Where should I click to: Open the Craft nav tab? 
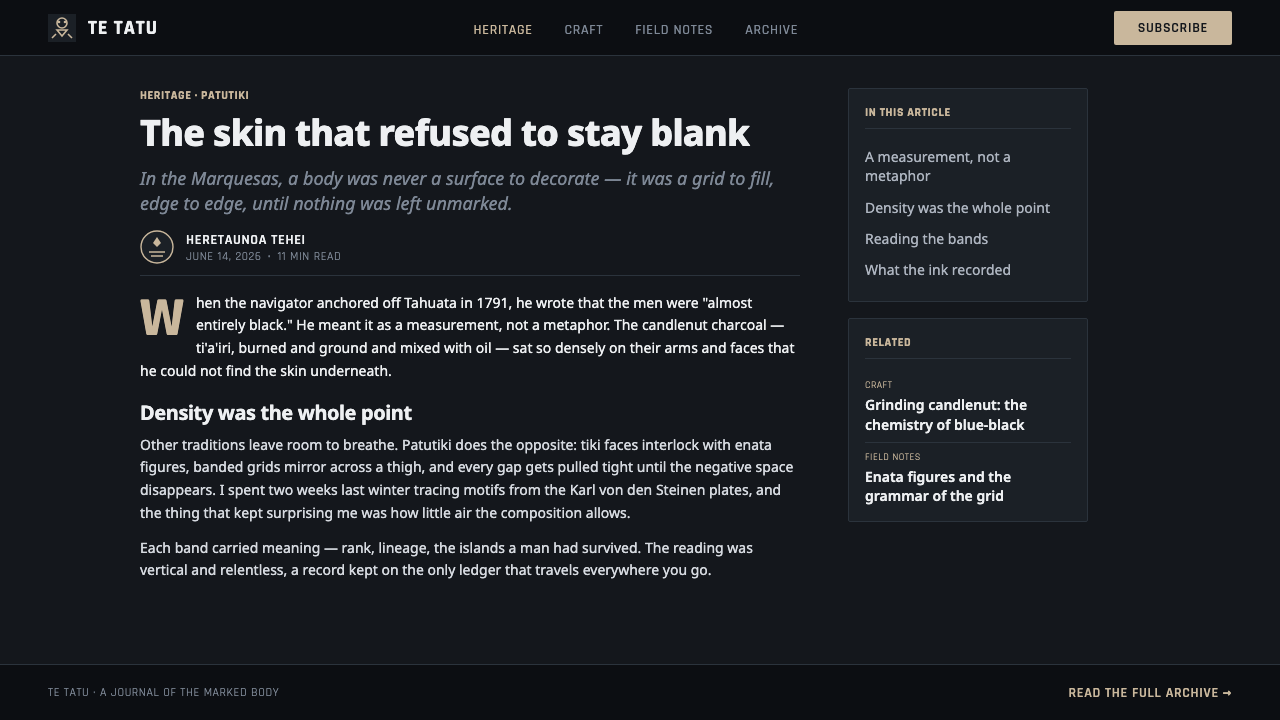point(584,29)
